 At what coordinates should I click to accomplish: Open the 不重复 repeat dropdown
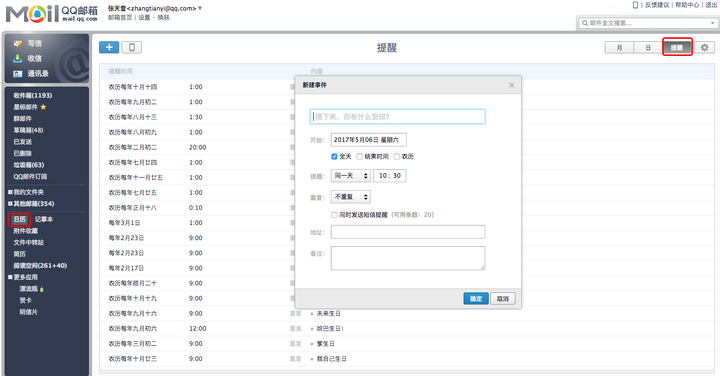tap(351, 197)
